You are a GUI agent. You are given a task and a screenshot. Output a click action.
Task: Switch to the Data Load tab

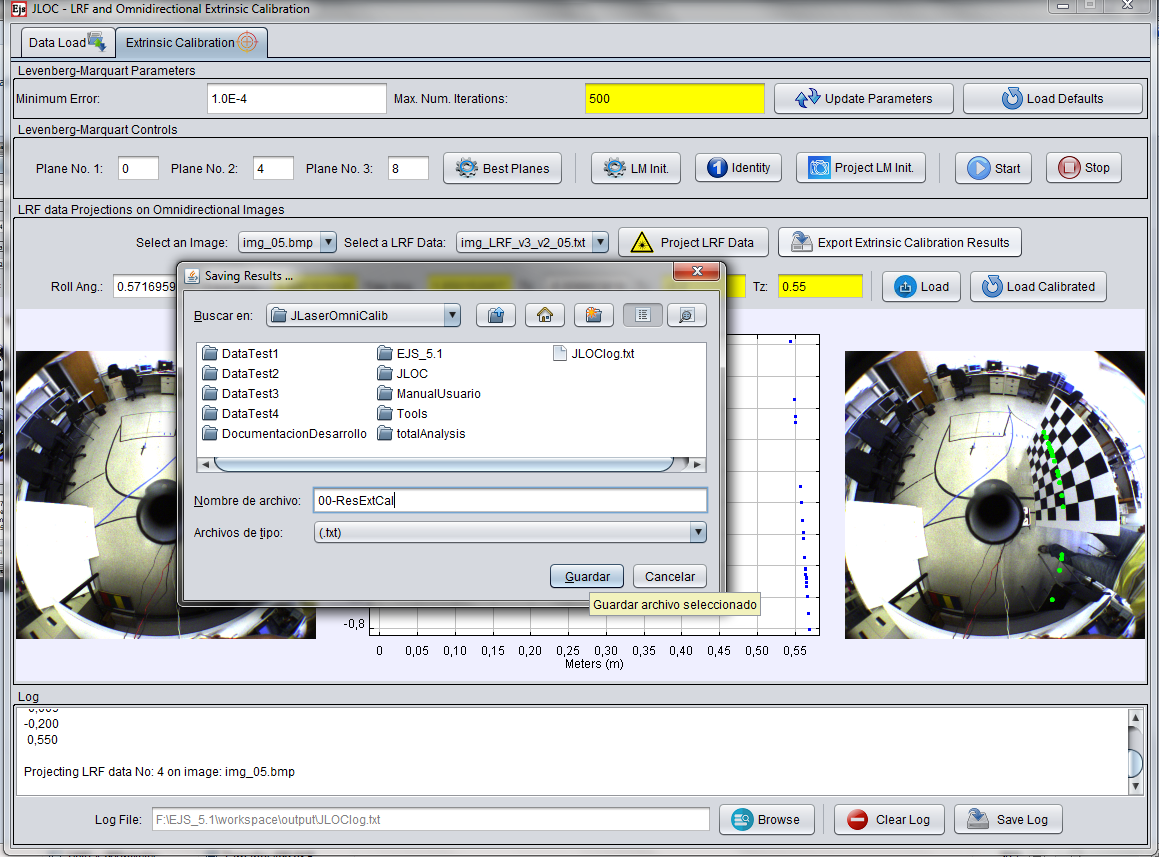pos(66,42)
